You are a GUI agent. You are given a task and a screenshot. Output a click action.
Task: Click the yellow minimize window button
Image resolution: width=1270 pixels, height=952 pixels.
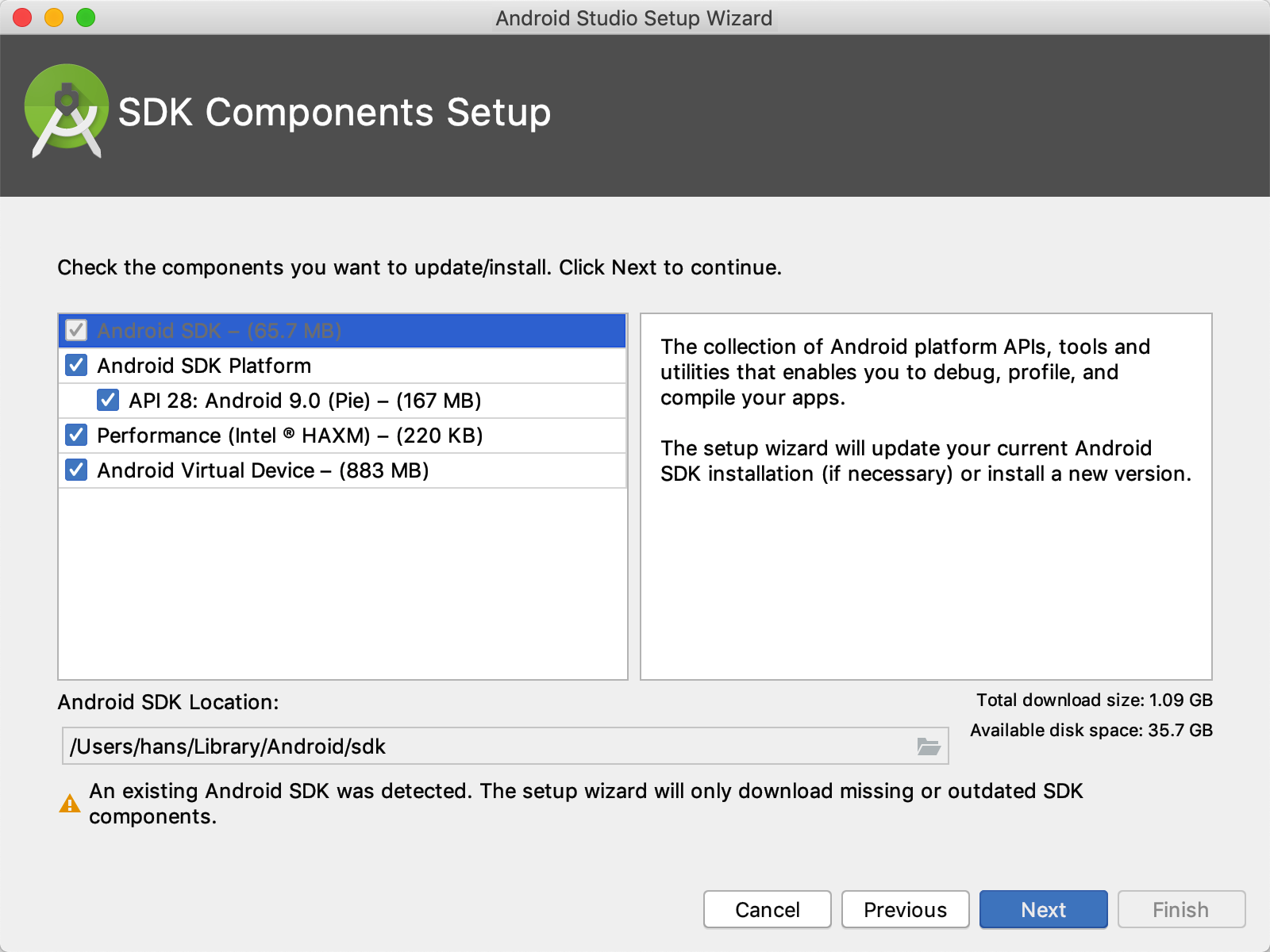[x=54, y=17]
